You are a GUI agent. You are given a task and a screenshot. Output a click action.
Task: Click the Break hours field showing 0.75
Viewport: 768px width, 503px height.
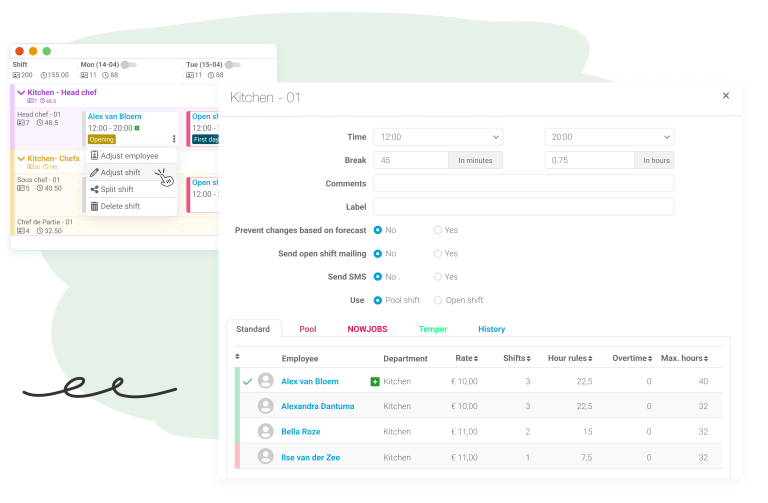coord(590,160)
